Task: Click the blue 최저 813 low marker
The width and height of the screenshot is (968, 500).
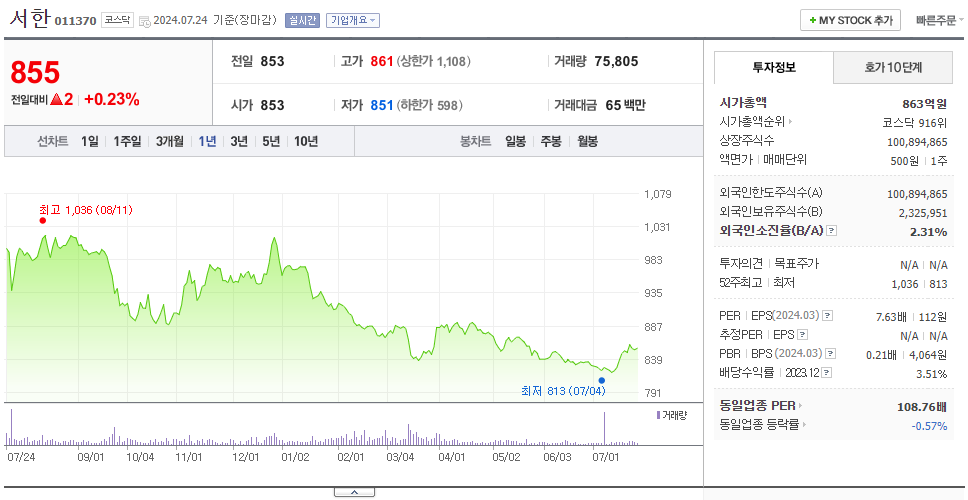Action: click(602, 380)
